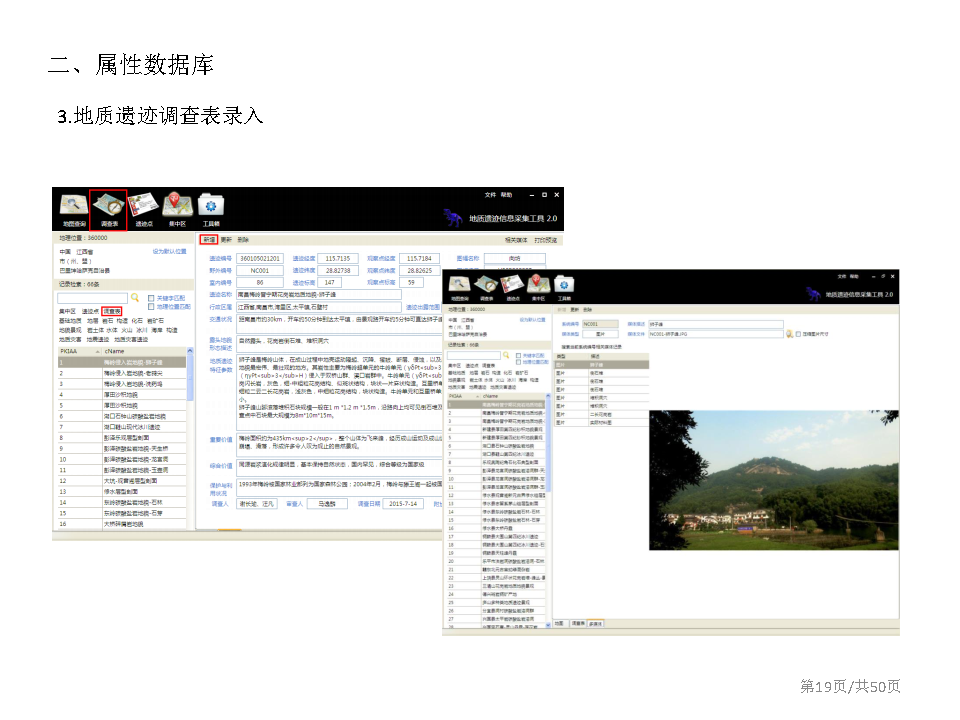Click list scroll-up arrow in right window
The height and width of the screenshot is (720, 960).
click(x=548, y=396)
